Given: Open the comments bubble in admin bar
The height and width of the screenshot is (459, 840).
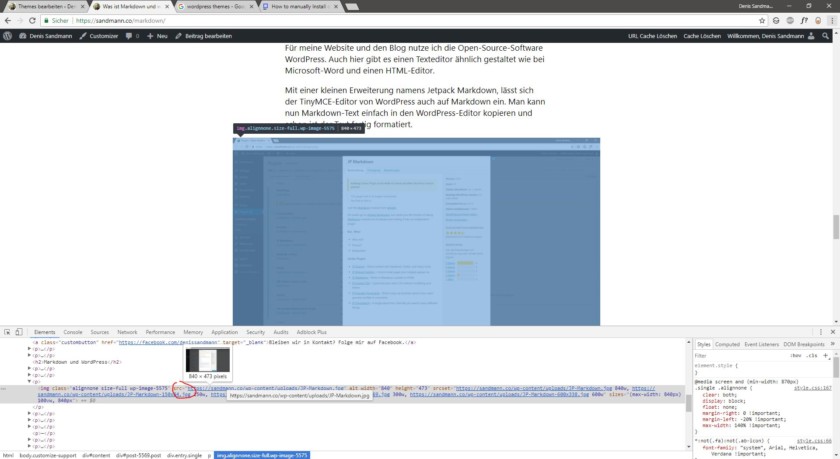Looking at the screenshot, I should (129, 36).
